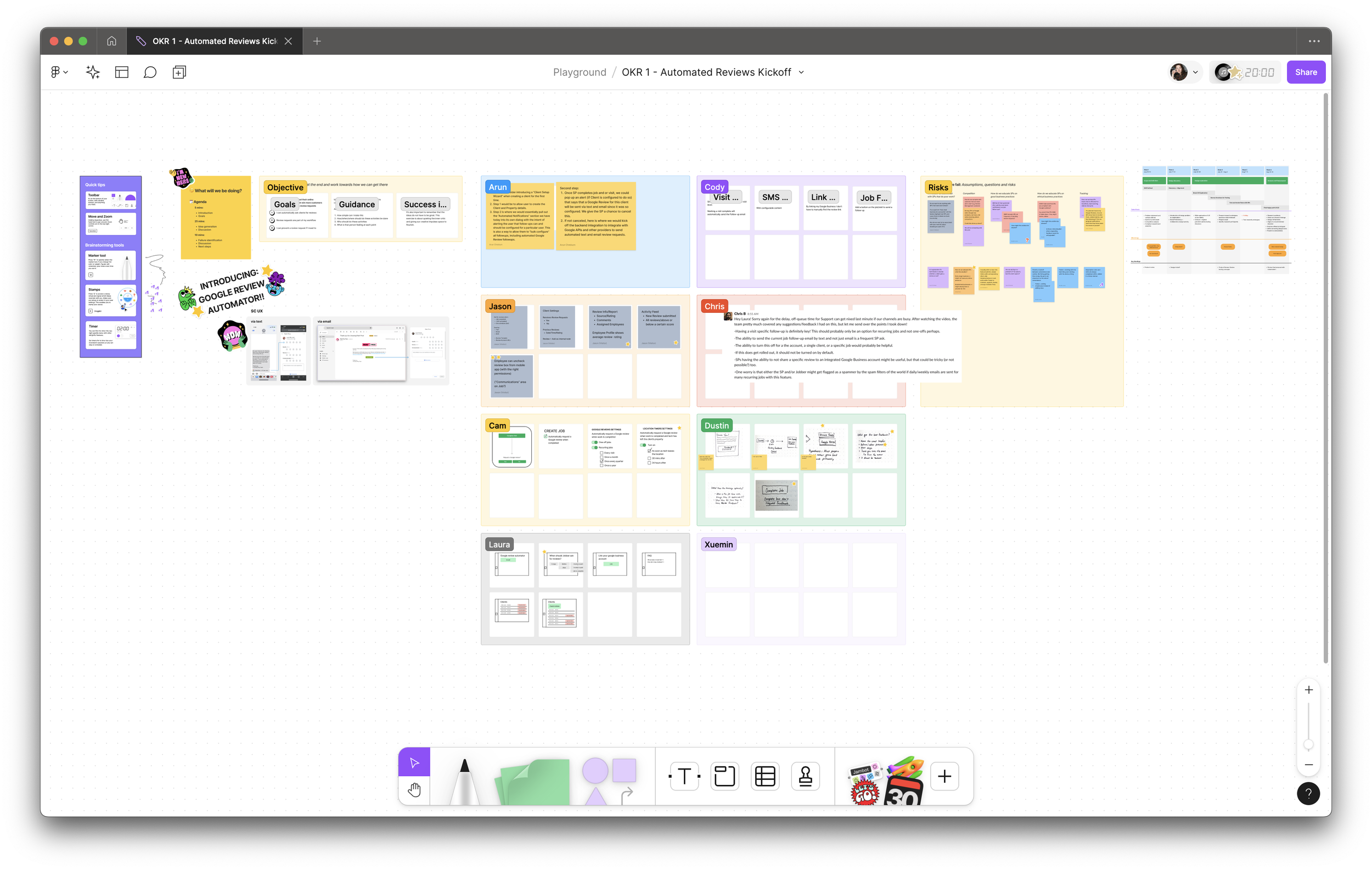The height and width of the screenshot is (870, 1372).
Task: Click the plus for more widgets
Action: tap(944, 776)
